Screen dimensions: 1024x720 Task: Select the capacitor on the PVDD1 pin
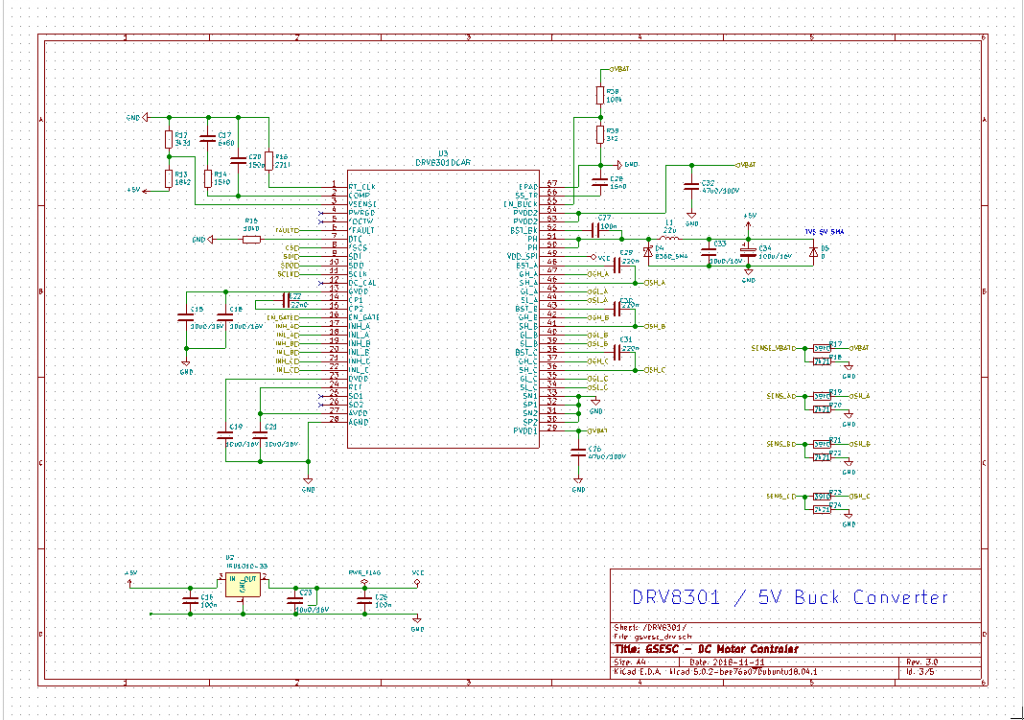578,453
